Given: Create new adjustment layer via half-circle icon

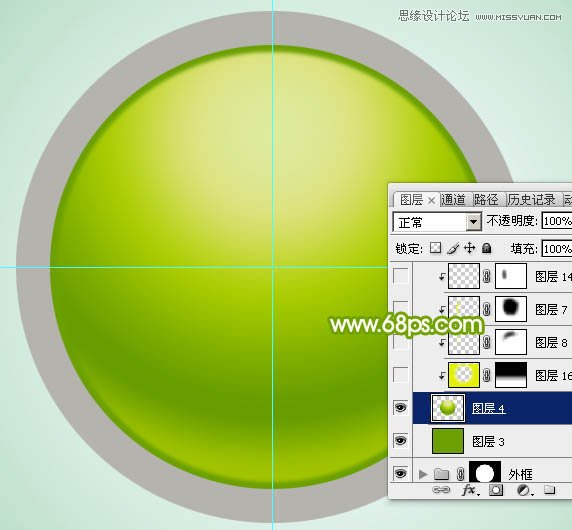Looking at the screenshot, I should (524, 490).
